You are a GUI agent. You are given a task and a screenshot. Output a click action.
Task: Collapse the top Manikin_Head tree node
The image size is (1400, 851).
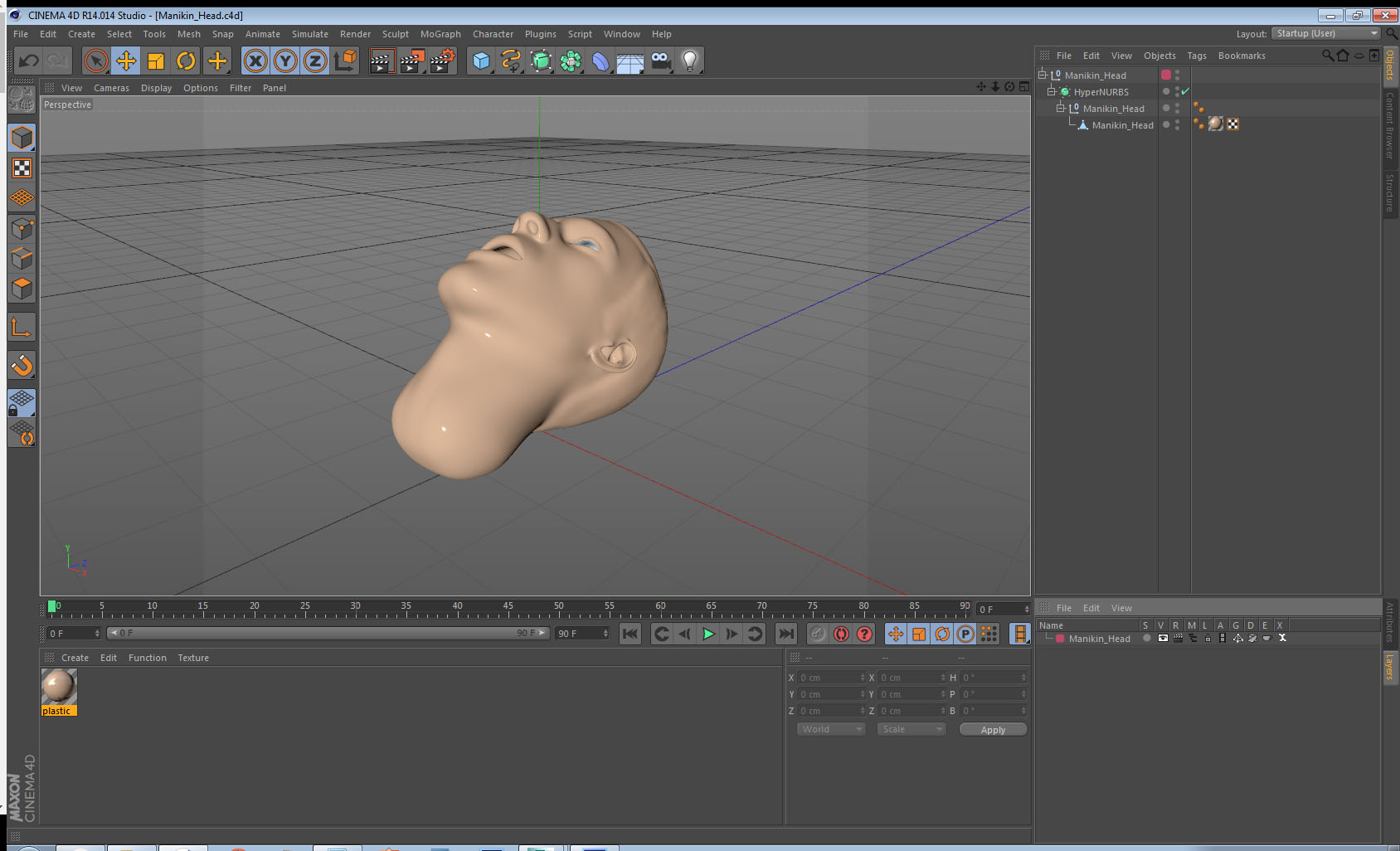1043,75
